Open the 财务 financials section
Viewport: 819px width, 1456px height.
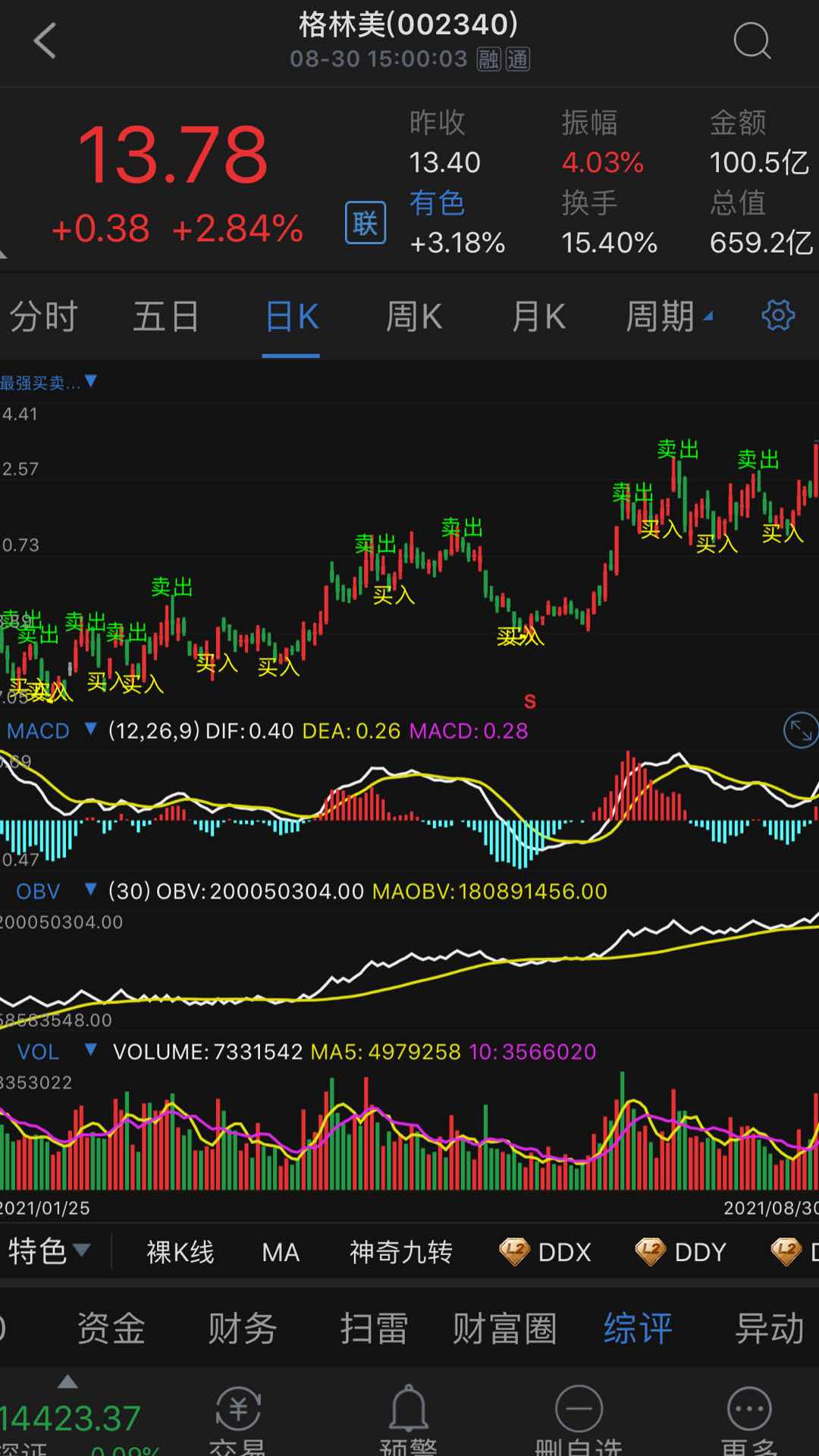[x=243, y=1329]
